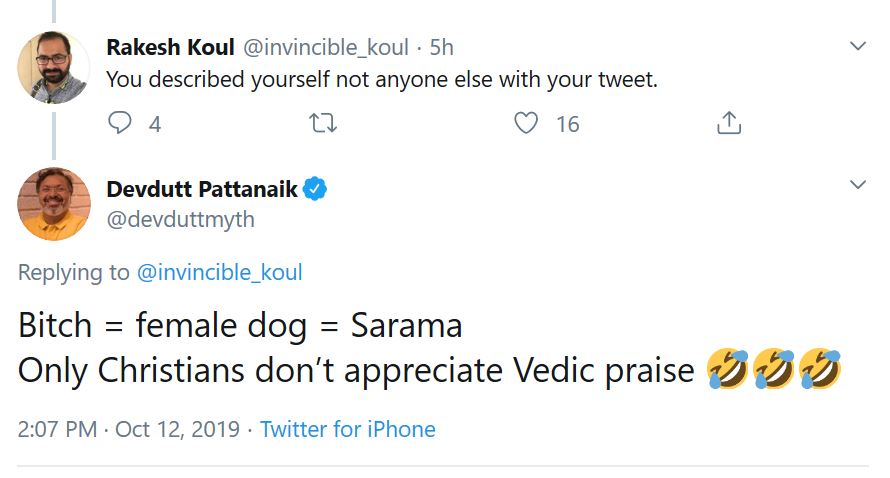Open the Twitter for iPhone link
The width and height of the screenshot is (890, 478).
(x=347, y=430)
